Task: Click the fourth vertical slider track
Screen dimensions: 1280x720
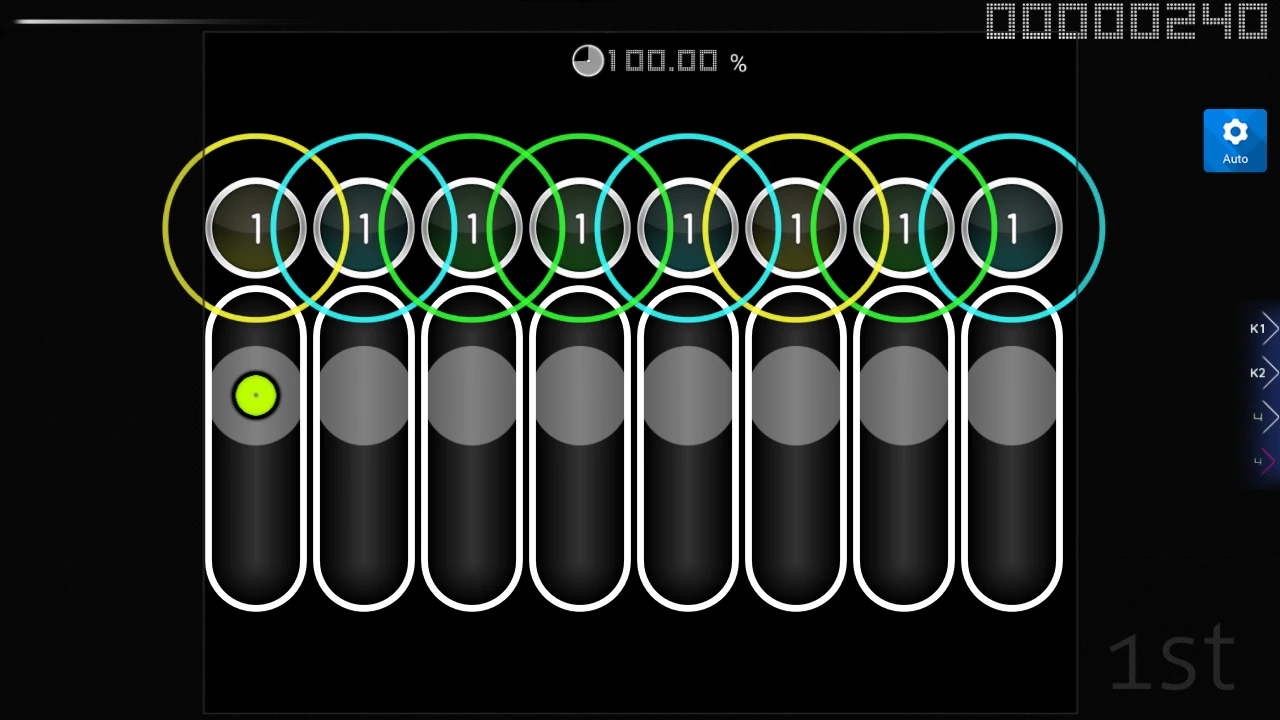Action: pyautogui.click(x=579, y=520)
